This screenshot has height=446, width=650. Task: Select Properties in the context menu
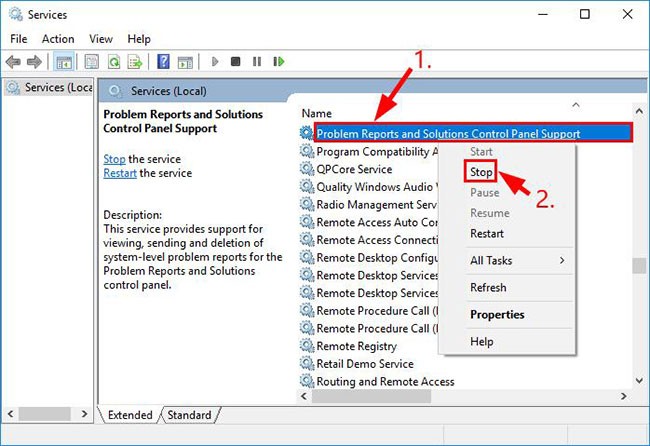click(x=497, y=314)
